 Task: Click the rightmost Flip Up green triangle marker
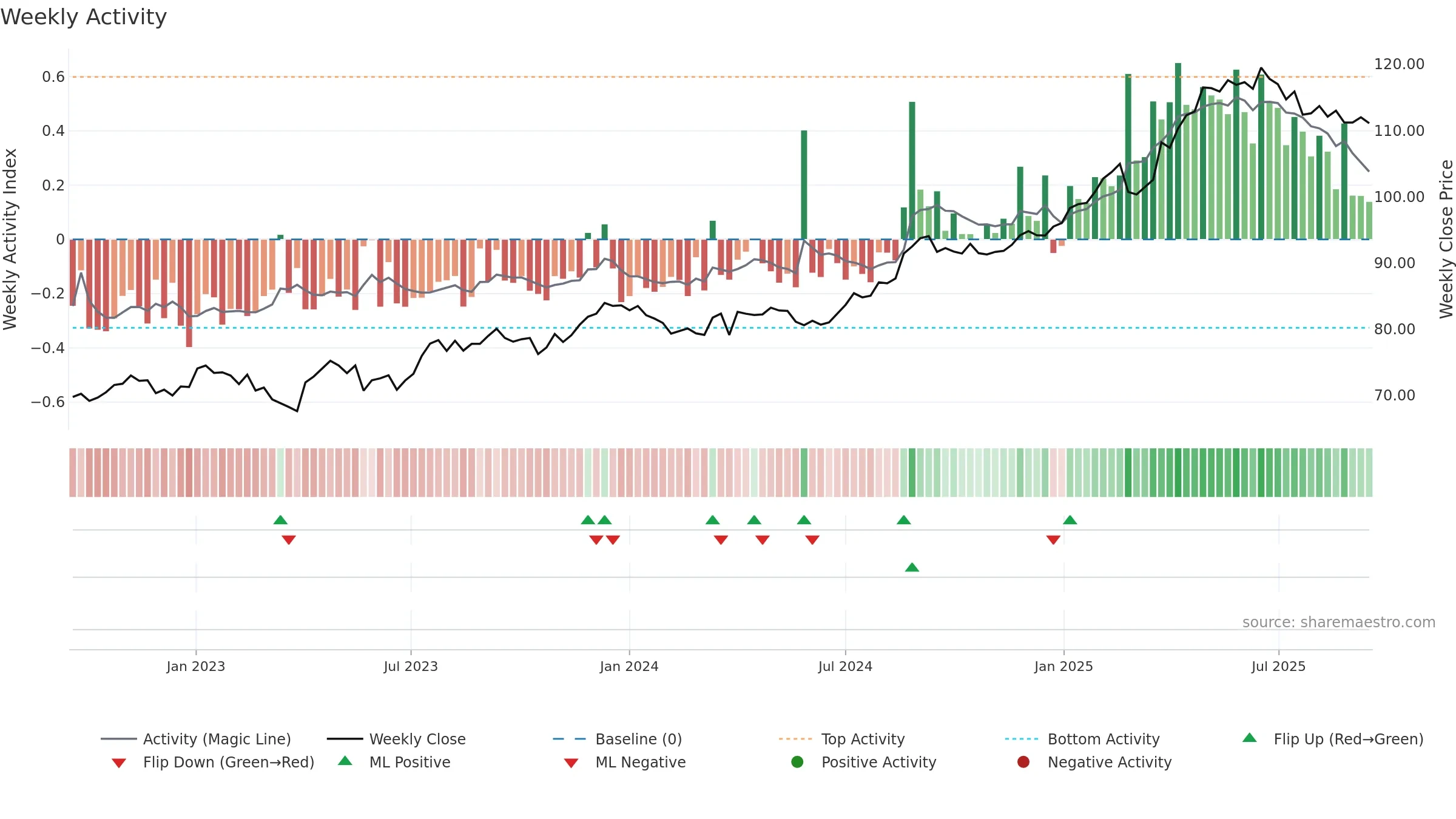[x=1070, y=520]
